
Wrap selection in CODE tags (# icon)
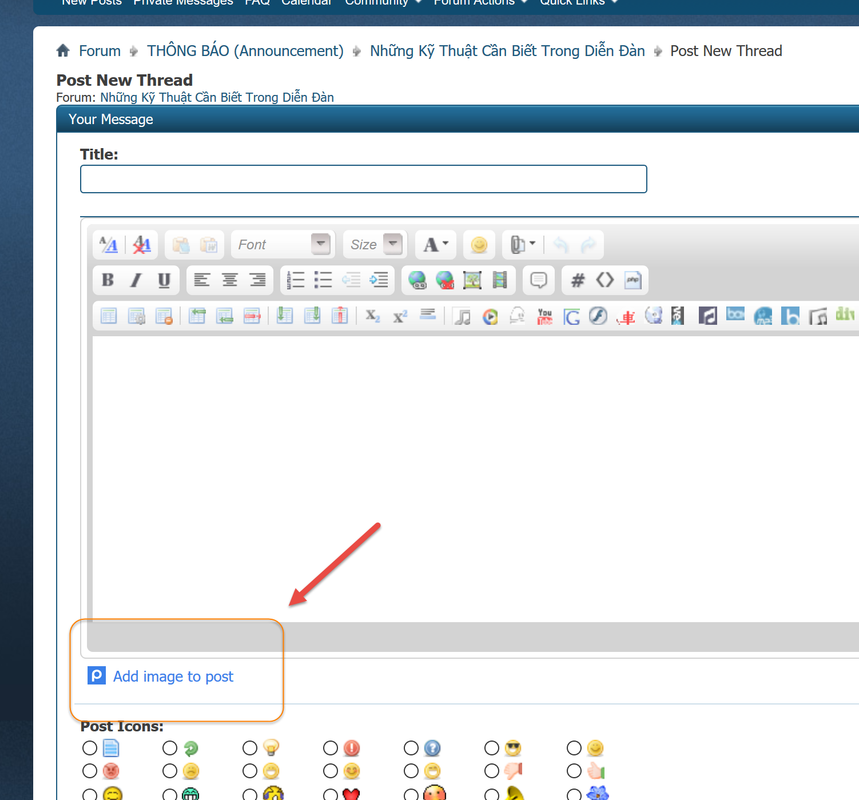click(577, 280)
